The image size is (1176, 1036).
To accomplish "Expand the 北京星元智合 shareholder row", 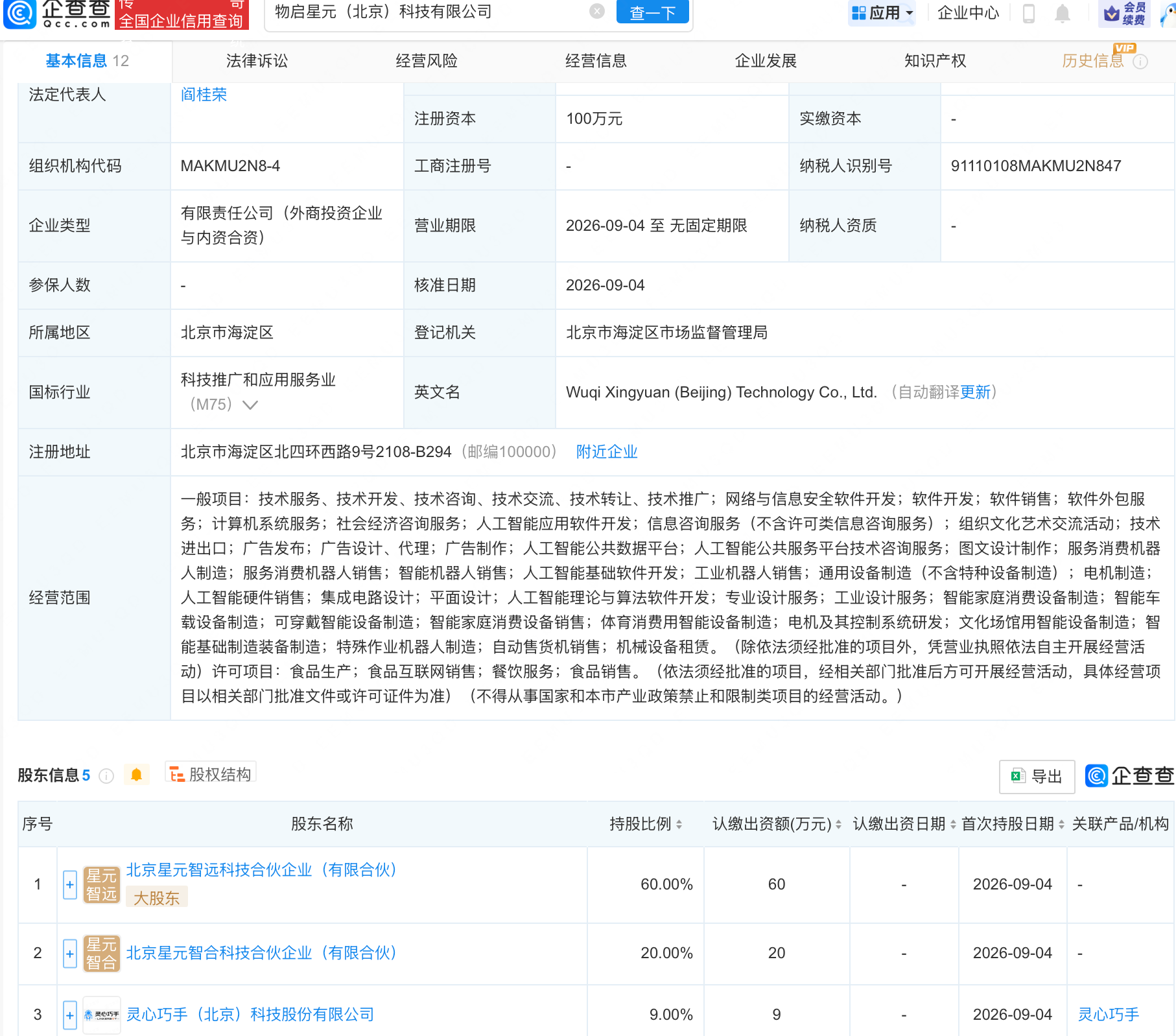I will pos(70,953).
